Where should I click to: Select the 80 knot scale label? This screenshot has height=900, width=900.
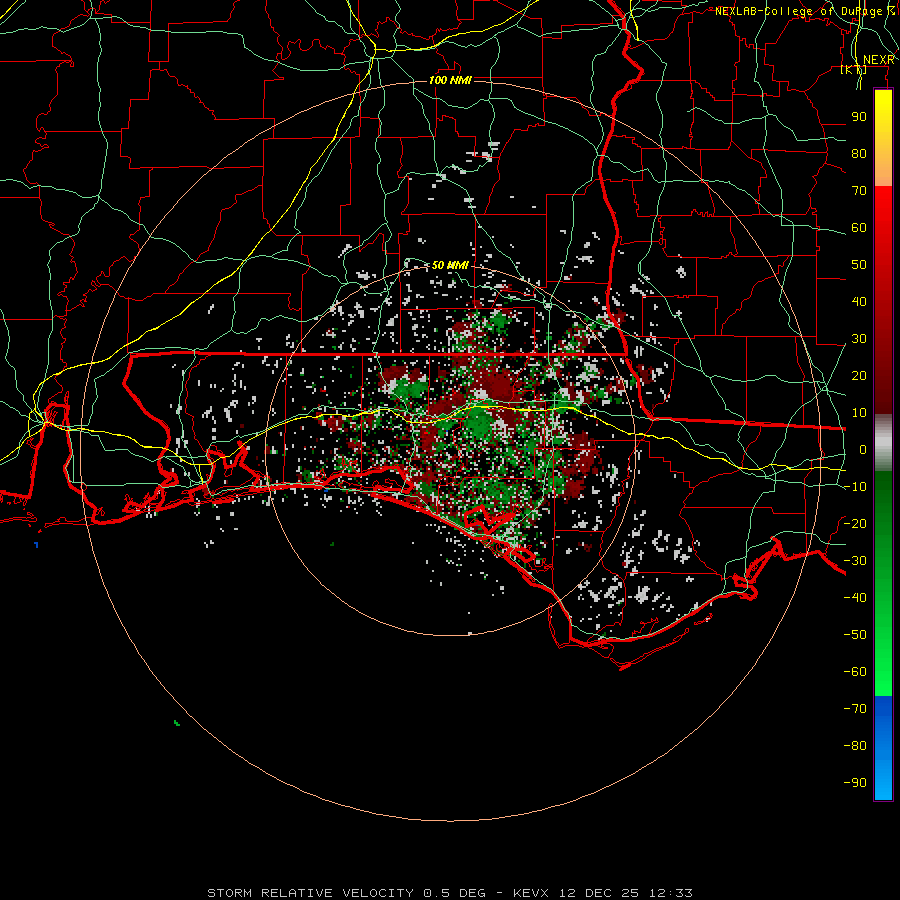tap(859, 154)
